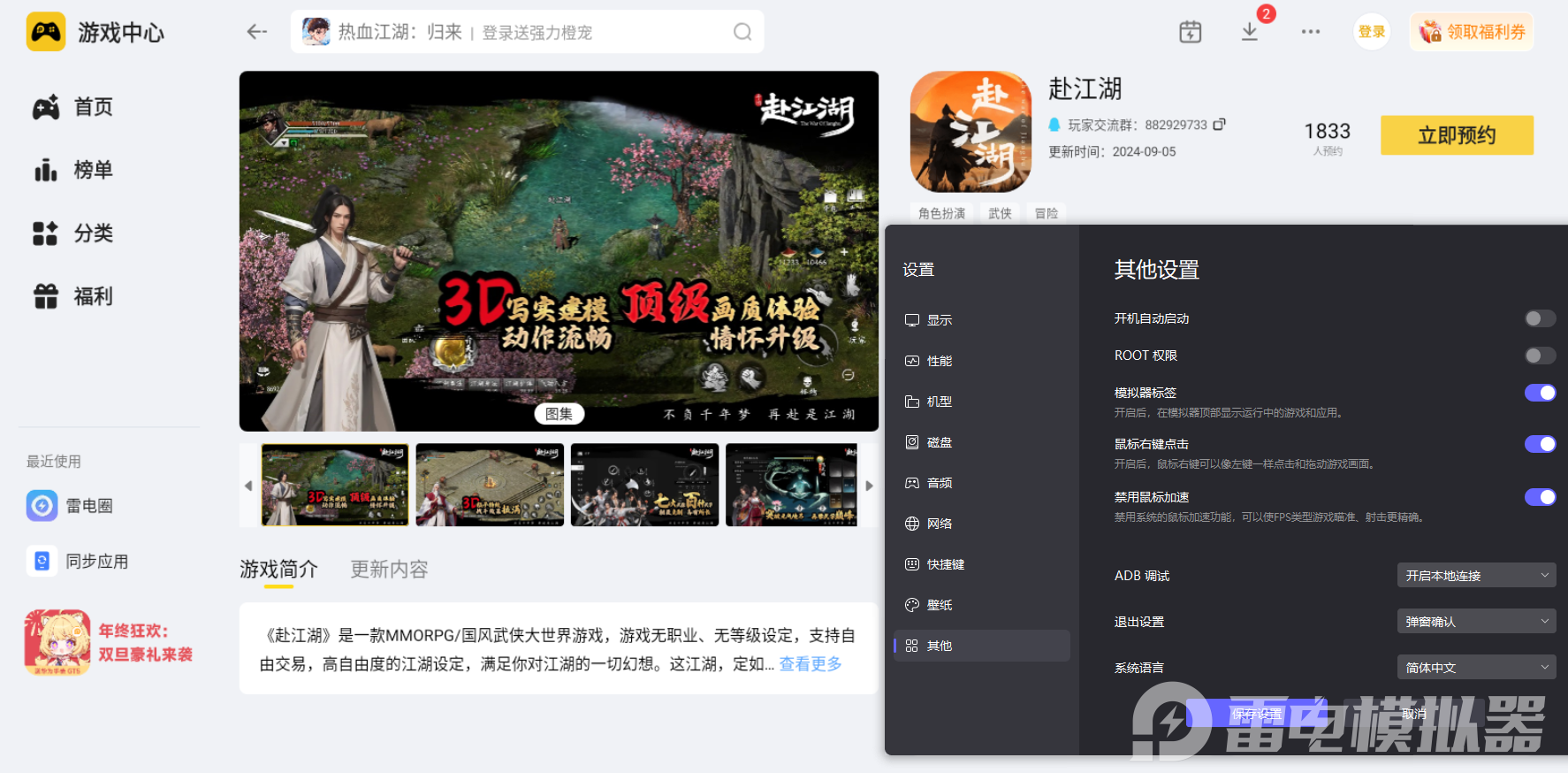Launch 雷电圈 from recently used
Image resolution: width=1568 pixels, height=773 pixels.
70,506
